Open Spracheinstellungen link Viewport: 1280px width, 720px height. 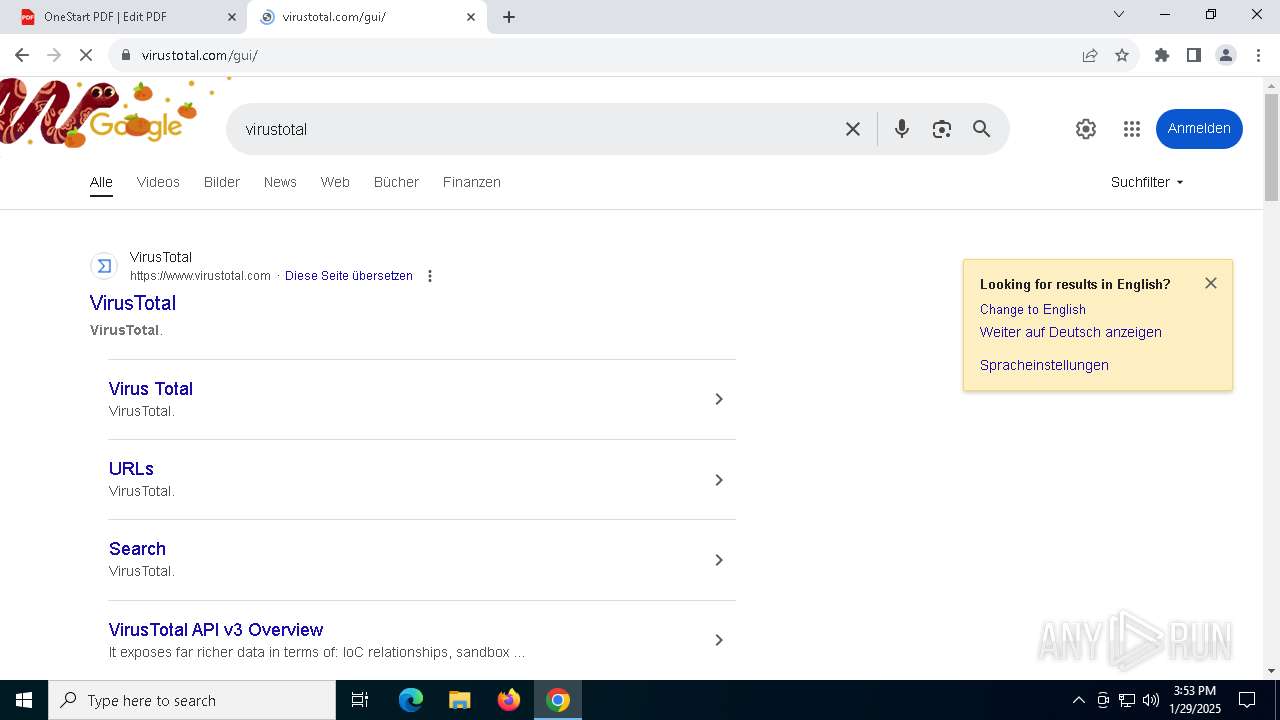1044,365
